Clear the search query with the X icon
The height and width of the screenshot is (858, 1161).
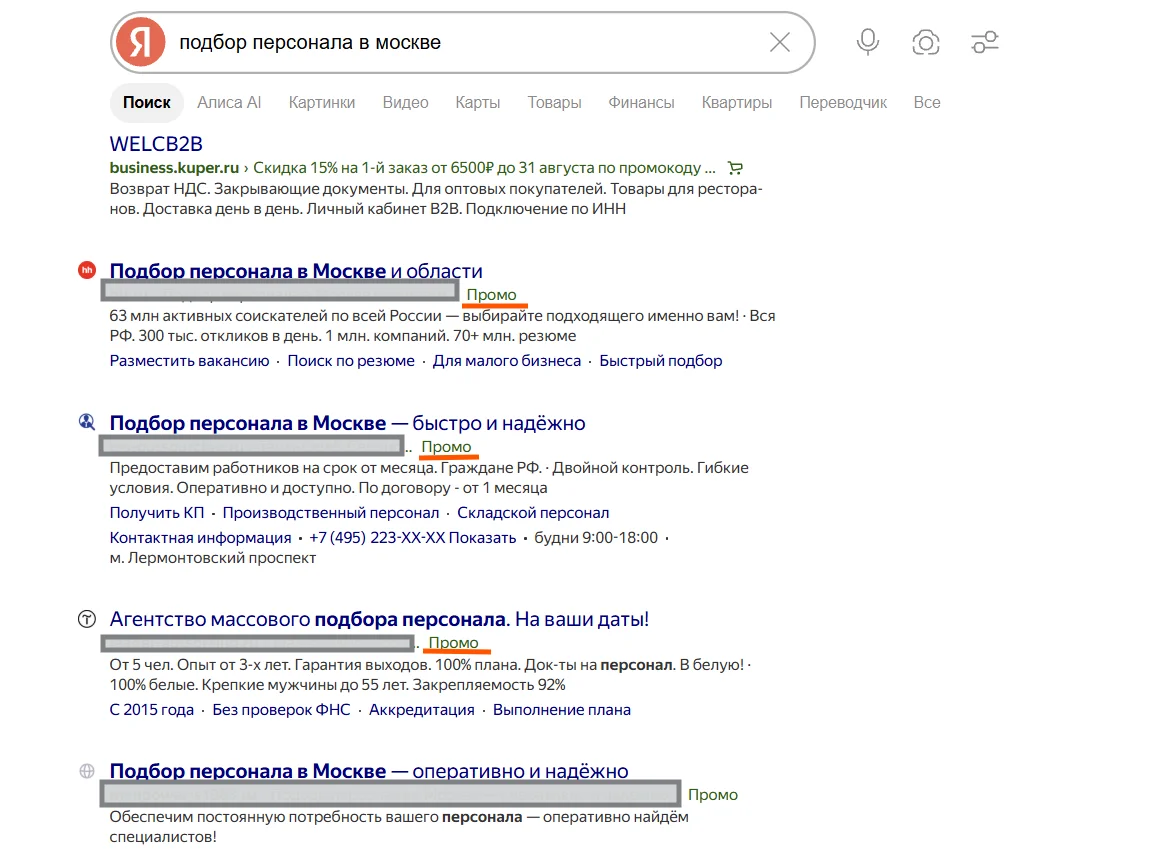[780, 42]
